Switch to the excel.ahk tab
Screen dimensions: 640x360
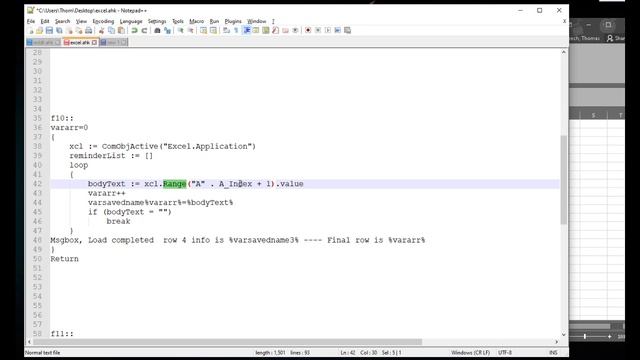tap(80, 42)
